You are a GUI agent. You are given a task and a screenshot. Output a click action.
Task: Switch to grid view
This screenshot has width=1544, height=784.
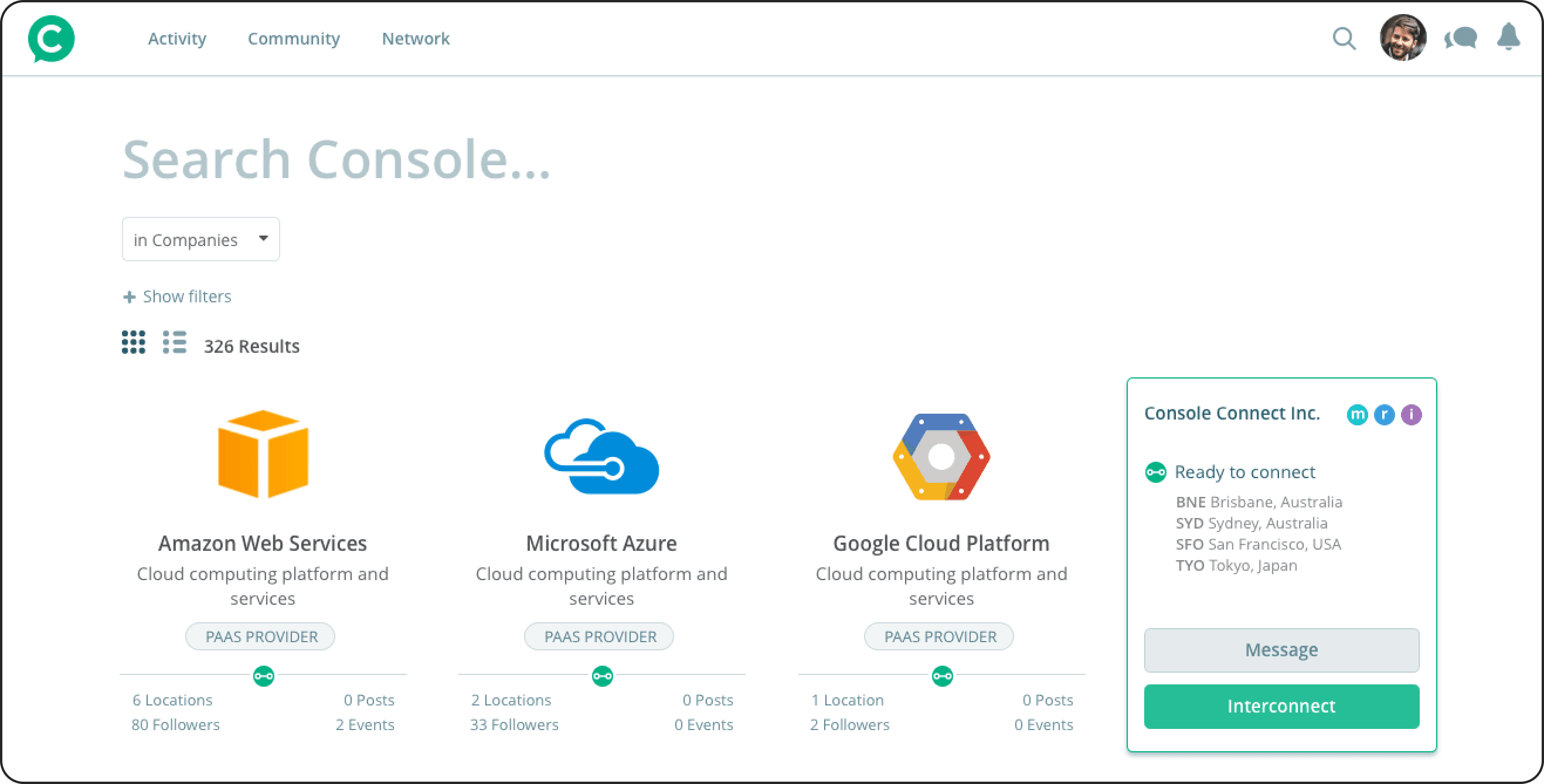tap(133, 343)
